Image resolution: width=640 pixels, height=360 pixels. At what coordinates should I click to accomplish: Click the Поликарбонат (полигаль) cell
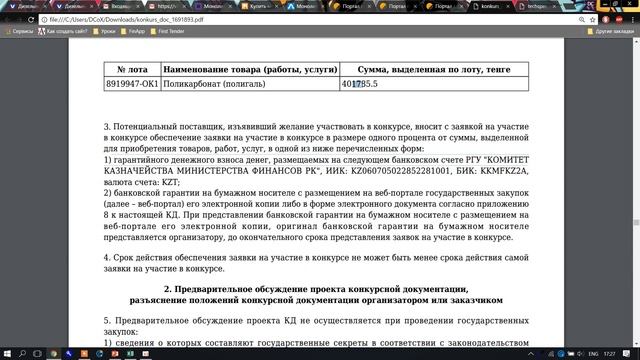click(x=250, y=84)
